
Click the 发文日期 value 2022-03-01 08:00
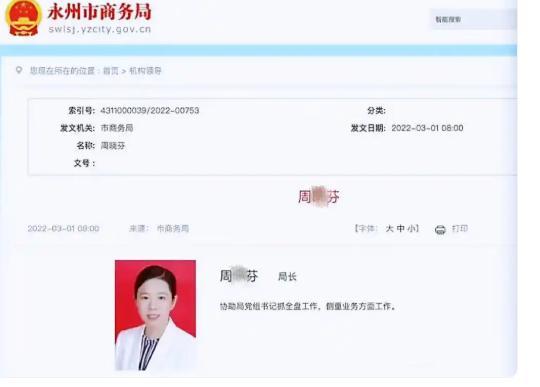coord(427,128)
